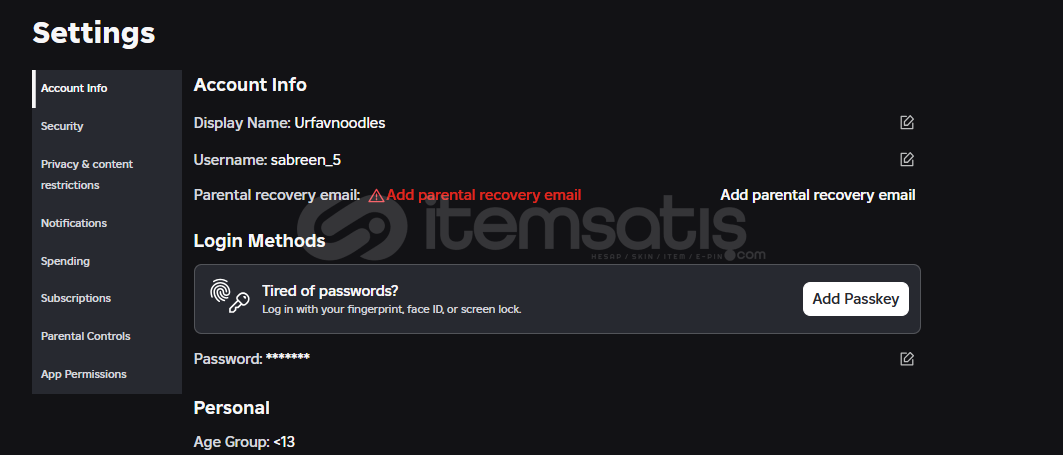Click the fingerprint and key passkey icon

pos(229,296)
